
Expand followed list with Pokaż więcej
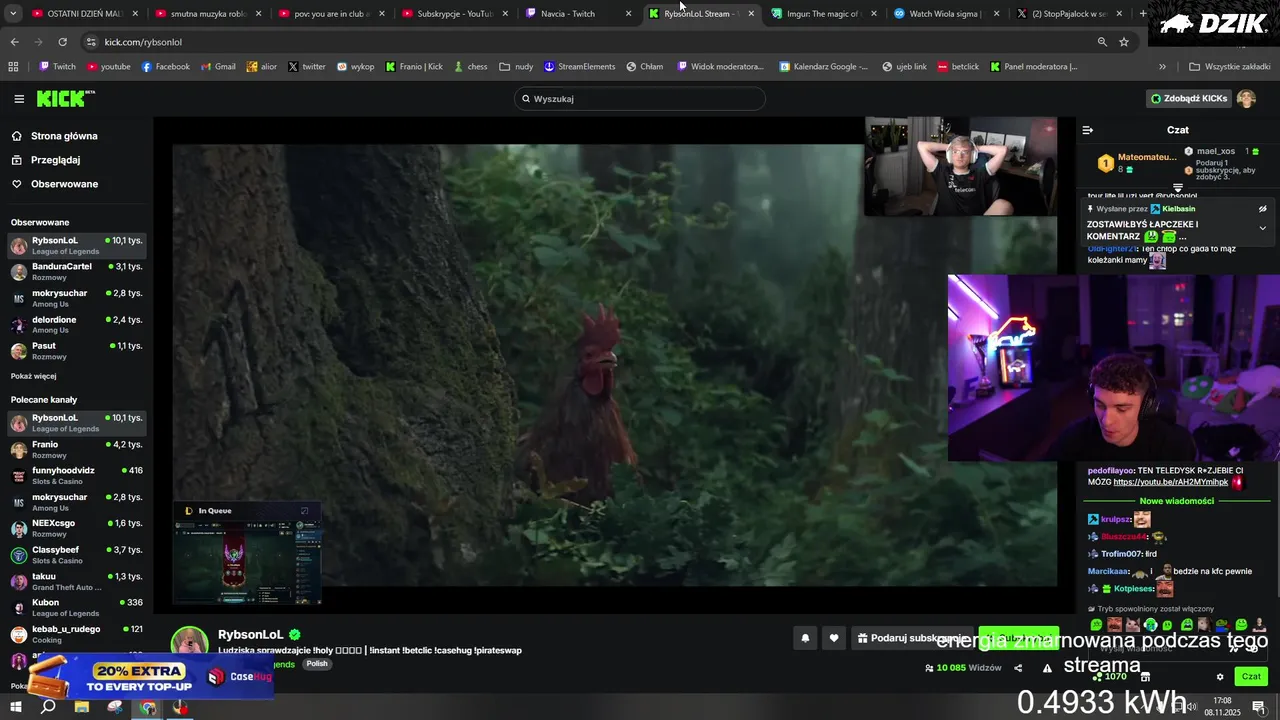click(33, 376)
